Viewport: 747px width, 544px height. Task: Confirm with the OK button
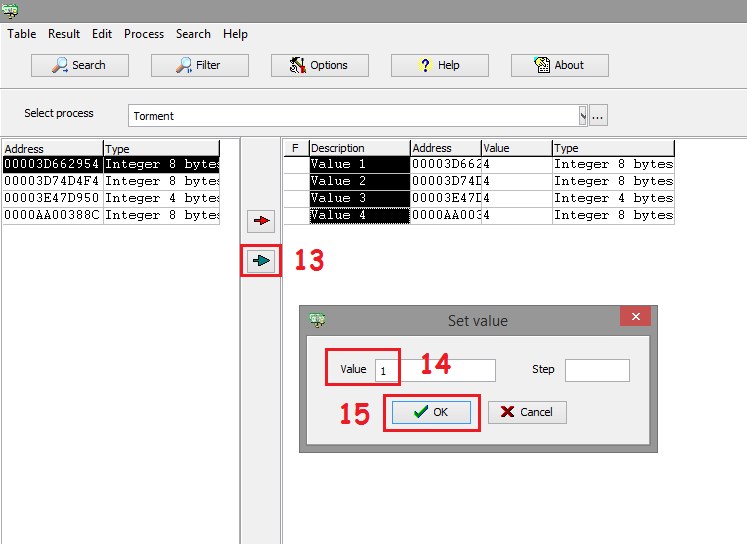(432, 413)
